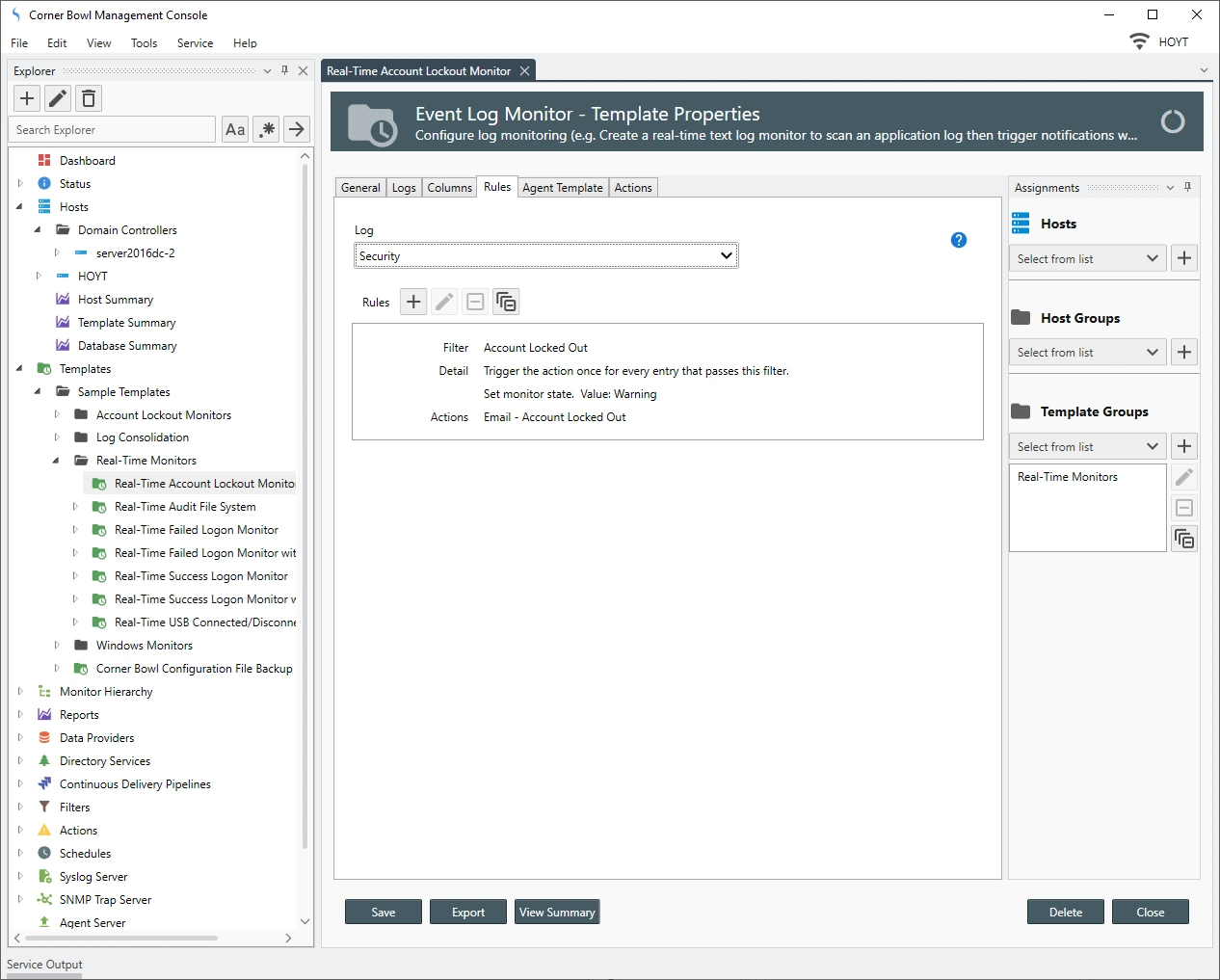Open the Log dropdown showing Security
Screen dimensions: 1220x980
click(545, 256)
